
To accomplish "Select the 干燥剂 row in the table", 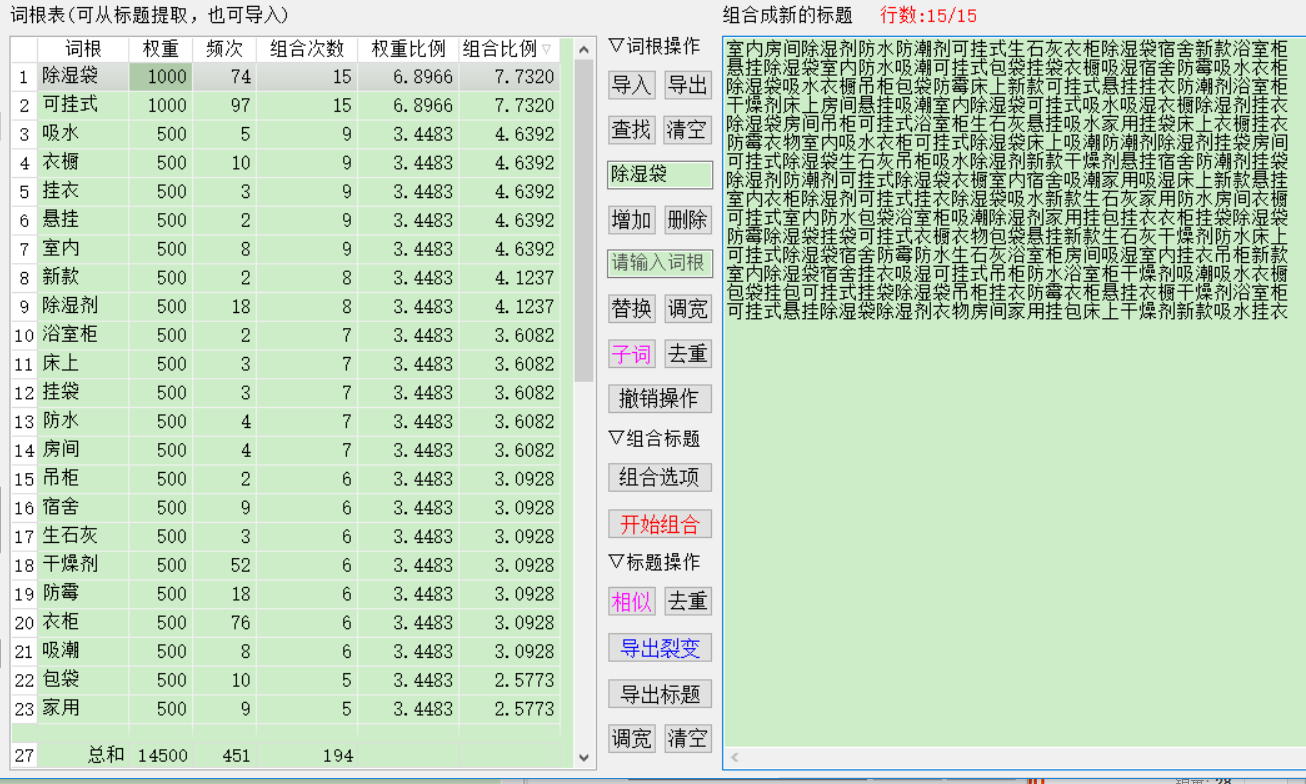I will click(x=70, y=565).
